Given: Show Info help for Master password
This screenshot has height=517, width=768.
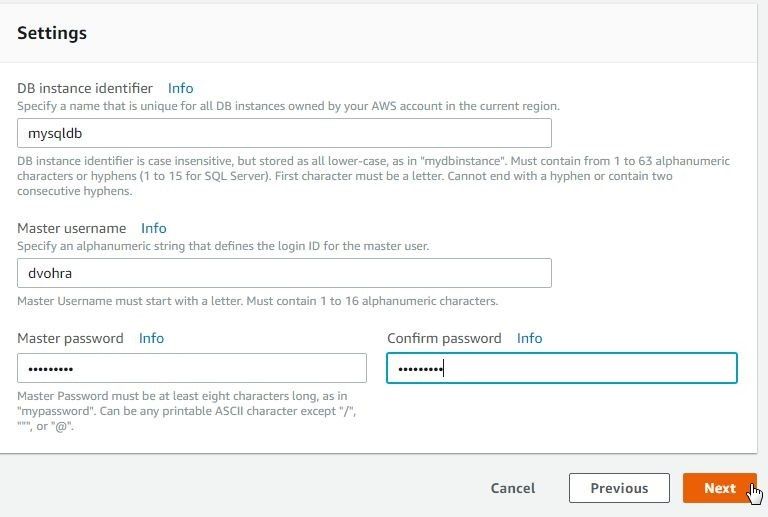Looking at the screenshot, I should (x=151, y=338).
